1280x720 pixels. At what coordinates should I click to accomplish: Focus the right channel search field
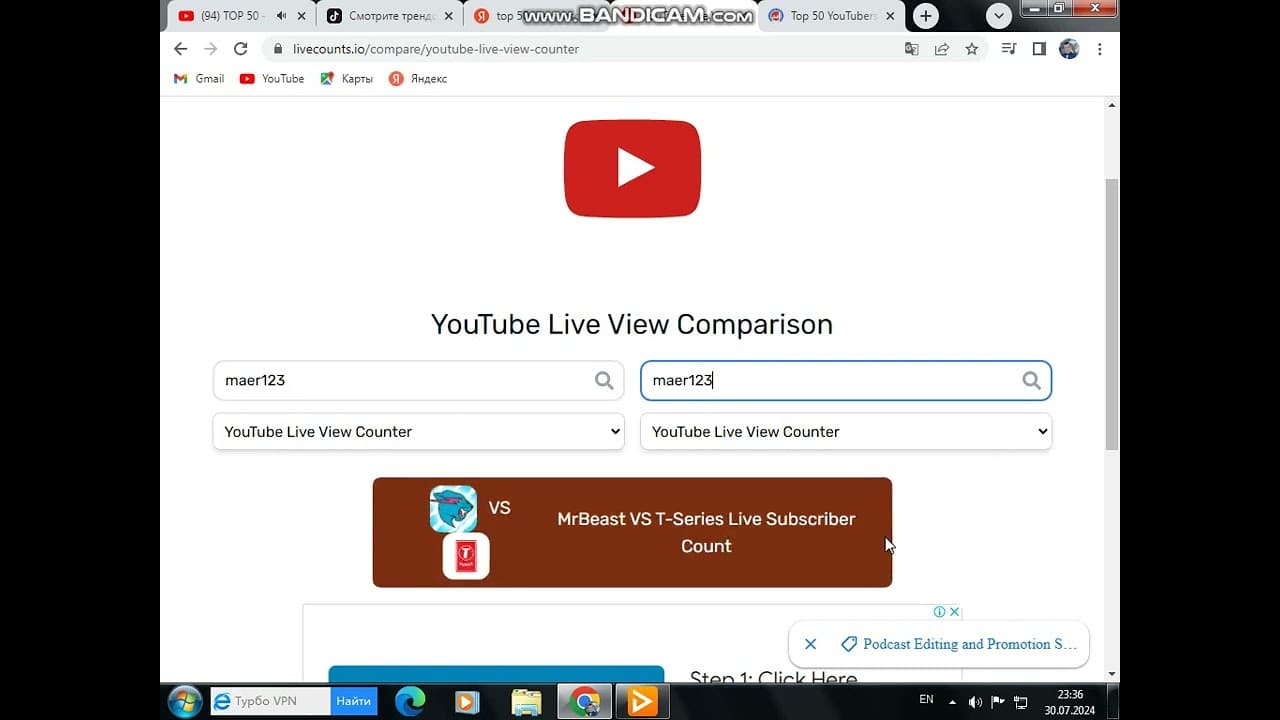pyautogui.click(x=846, y=380)
